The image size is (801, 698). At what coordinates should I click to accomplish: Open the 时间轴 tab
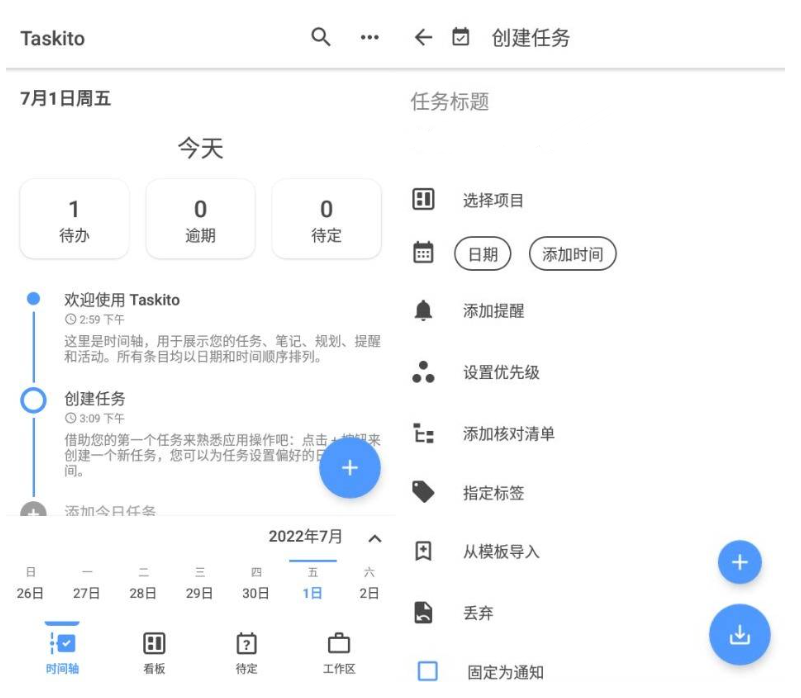(62, 650)
